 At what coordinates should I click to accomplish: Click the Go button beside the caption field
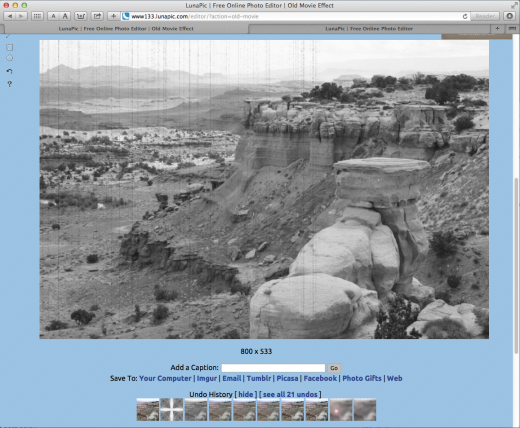[x=334, y=368]
